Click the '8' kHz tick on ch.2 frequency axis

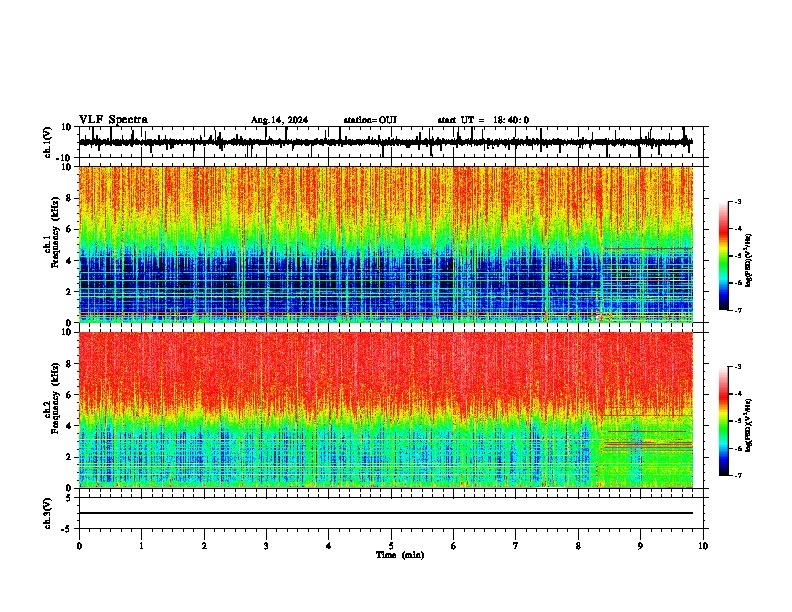[x=70, y=364]
